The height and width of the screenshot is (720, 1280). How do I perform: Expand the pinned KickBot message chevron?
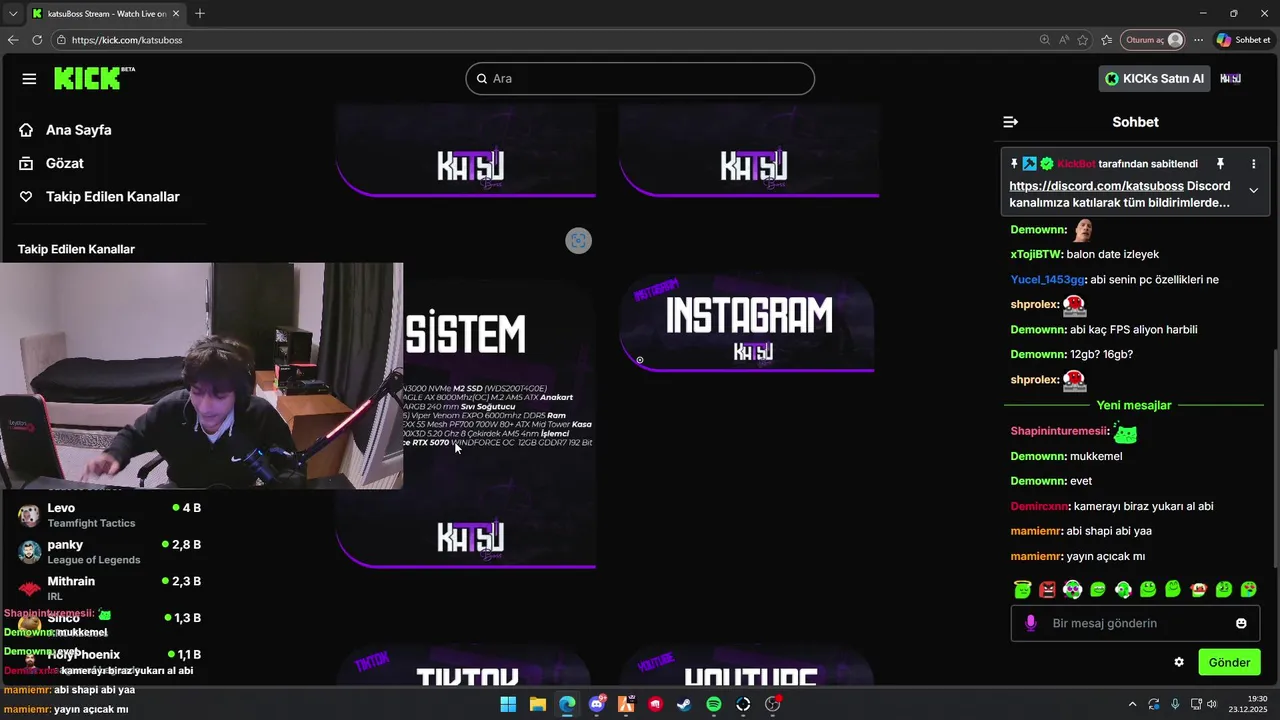click(x=1253, y=190)
